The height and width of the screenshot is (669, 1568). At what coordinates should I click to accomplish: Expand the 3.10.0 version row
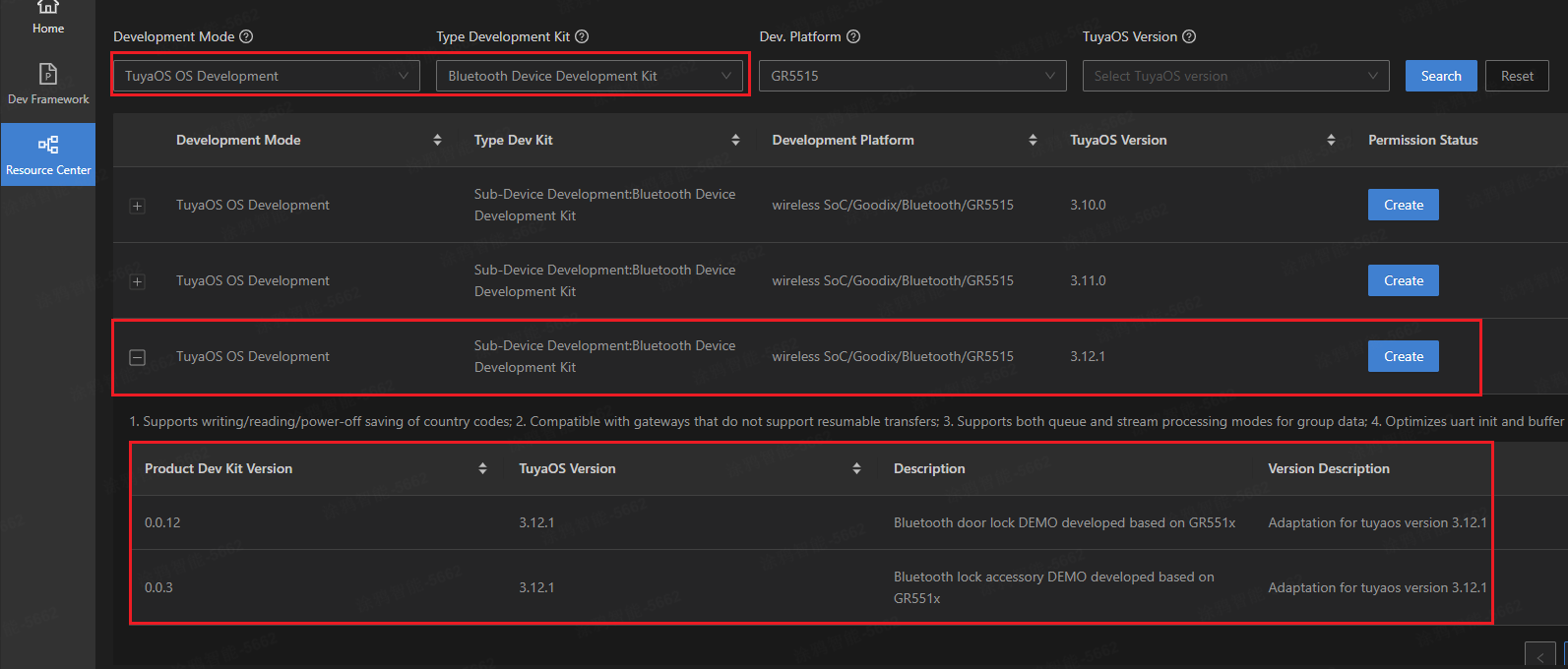point(138,206)
